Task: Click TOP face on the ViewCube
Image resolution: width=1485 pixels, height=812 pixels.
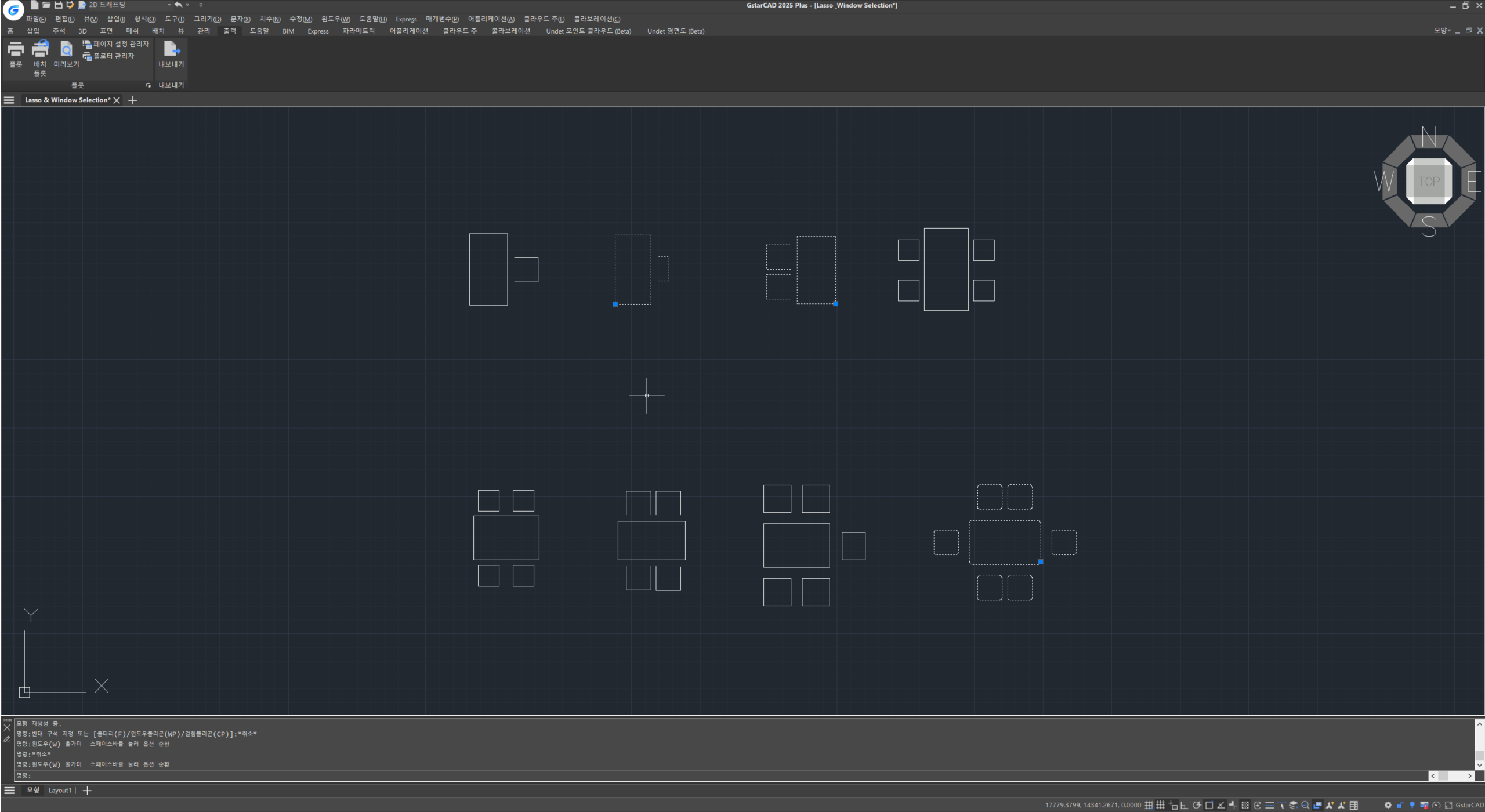Action: point(1429,182)
